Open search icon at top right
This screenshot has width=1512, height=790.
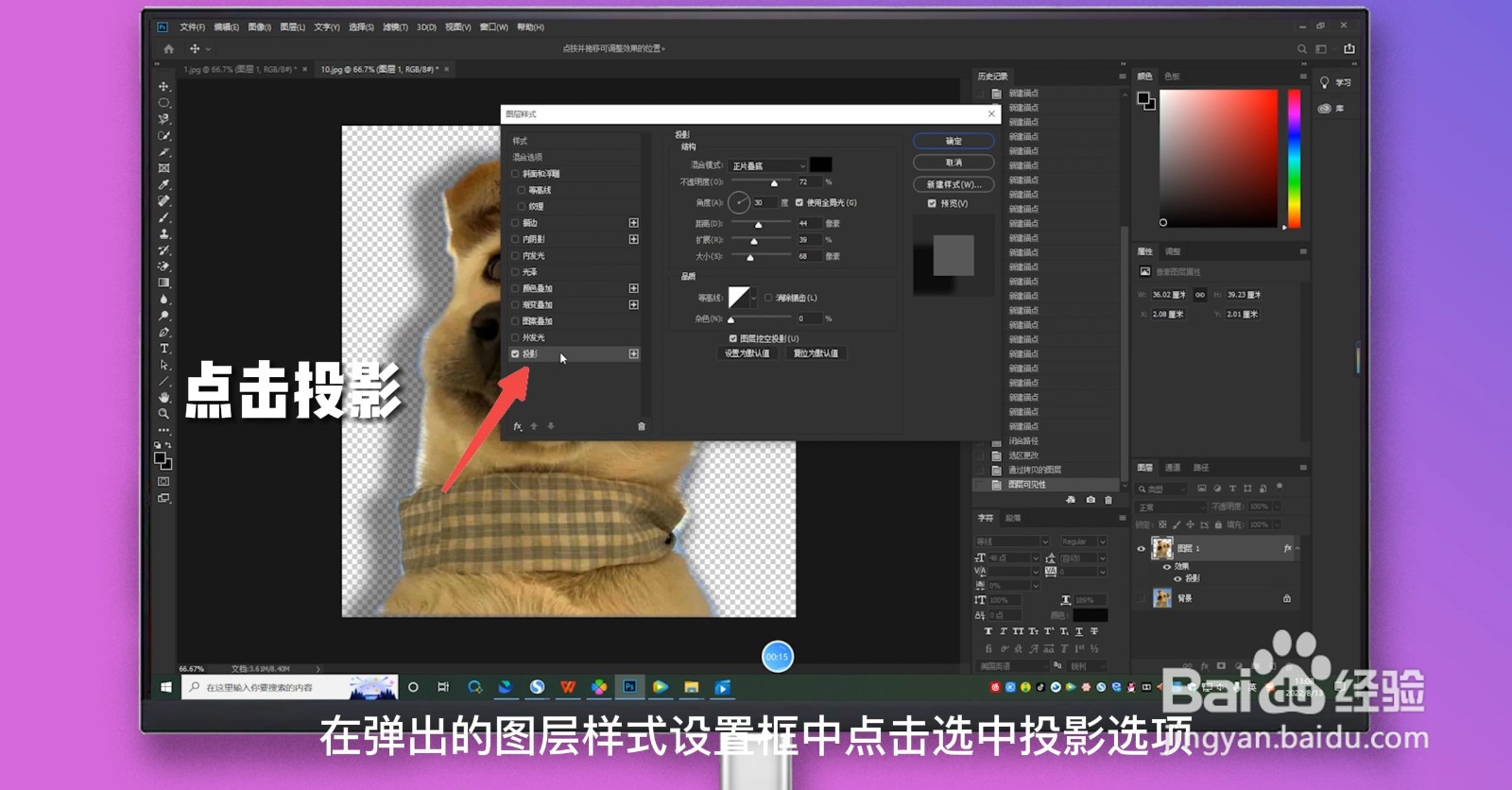click(x=1301, y=49)
